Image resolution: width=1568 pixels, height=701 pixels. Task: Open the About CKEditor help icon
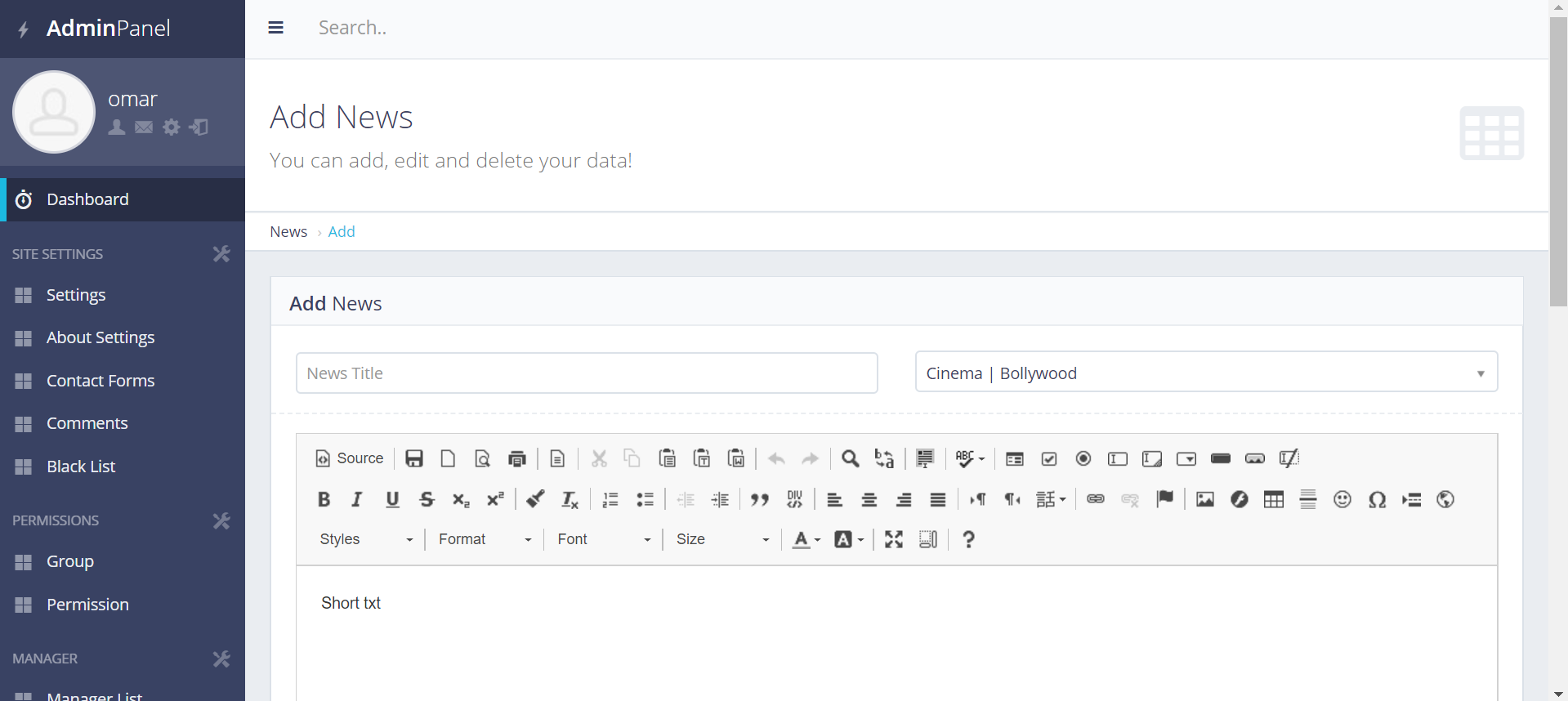968,539
